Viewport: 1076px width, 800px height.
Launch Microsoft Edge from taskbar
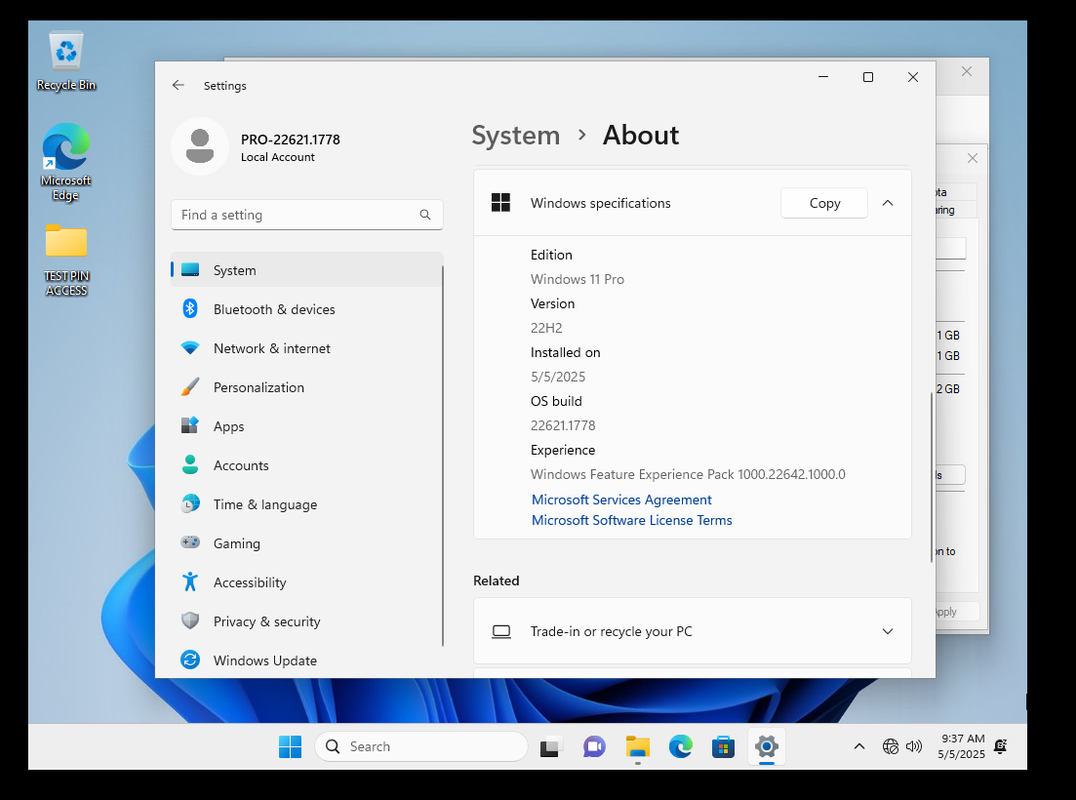point(681,746)
